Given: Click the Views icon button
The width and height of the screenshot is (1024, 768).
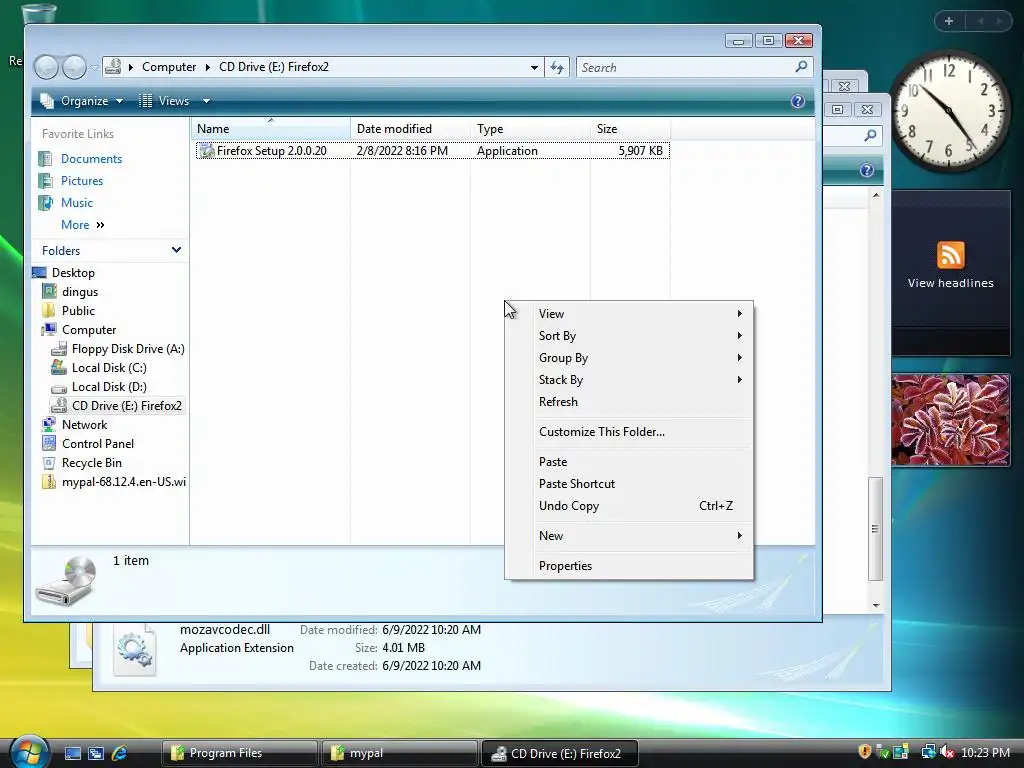Looking at the screenshot, I should 146,101.
